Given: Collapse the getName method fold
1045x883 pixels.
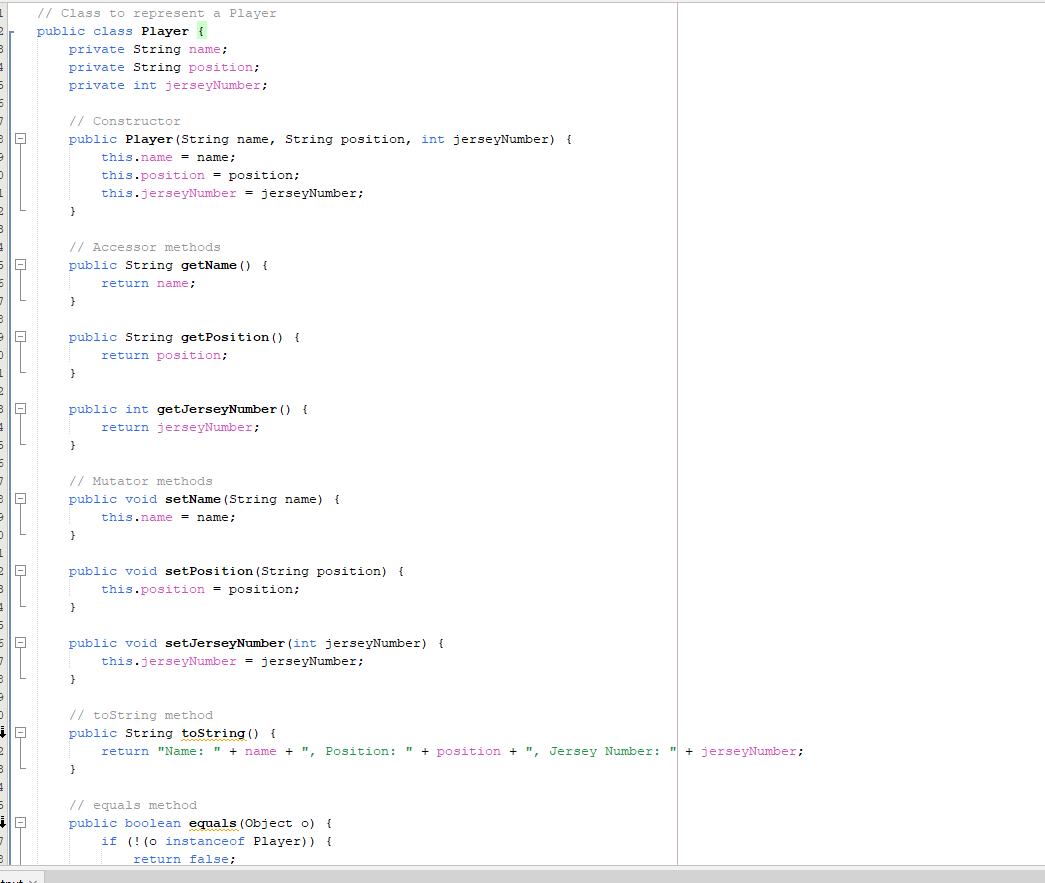Looking at the screenshot, I should pyautogui.click(x=20, y=265).
